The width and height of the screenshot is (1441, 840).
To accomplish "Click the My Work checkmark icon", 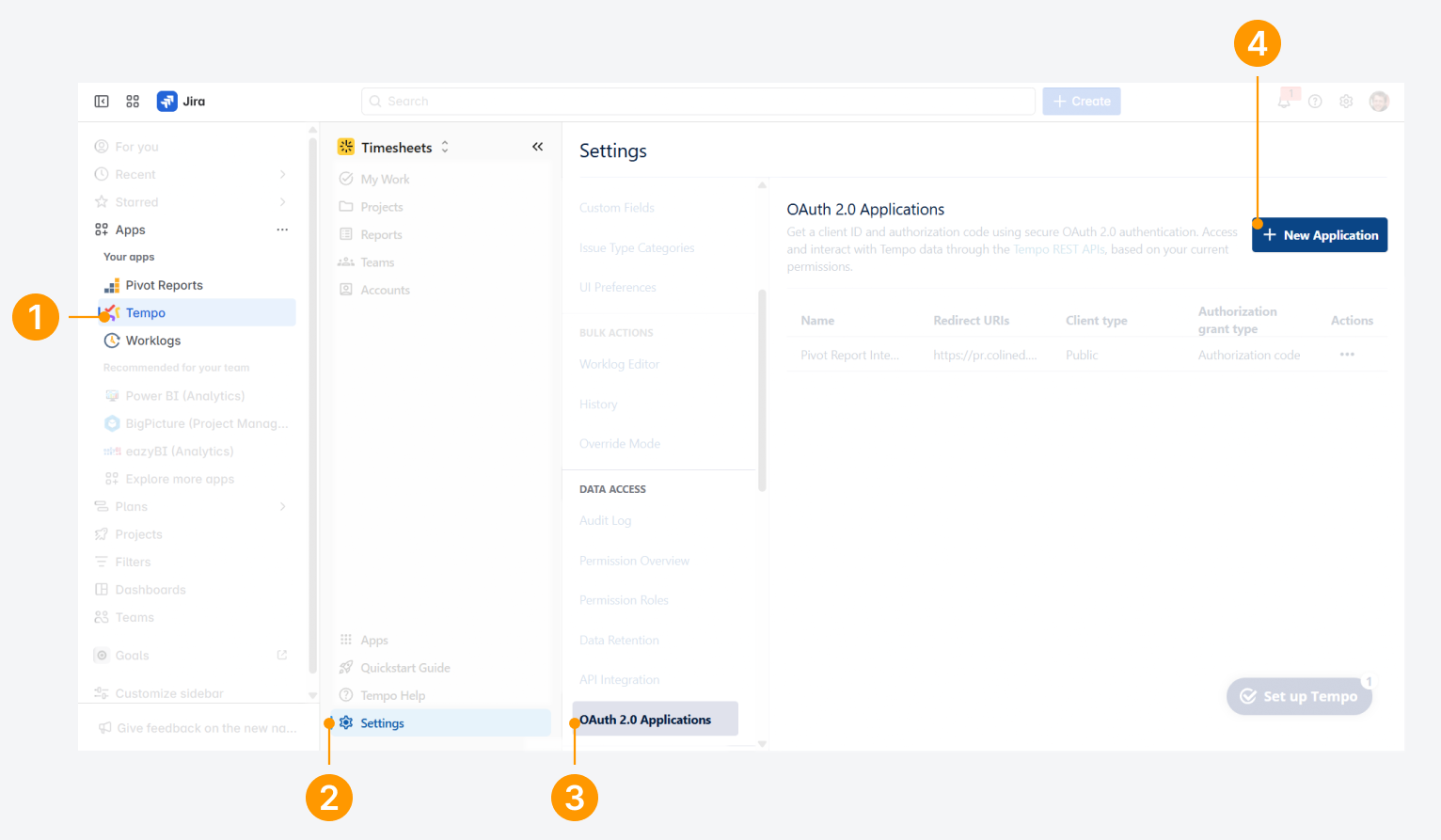I will [x=346, y=179].
